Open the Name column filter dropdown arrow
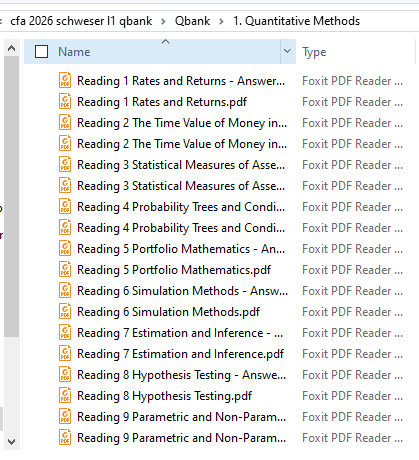 point(287,51)
